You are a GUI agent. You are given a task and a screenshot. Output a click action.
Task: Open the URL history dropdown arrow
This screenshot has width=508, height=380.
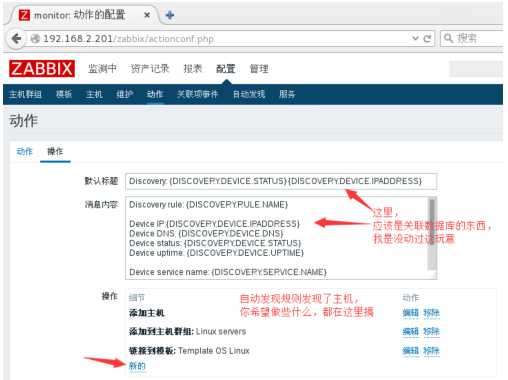coord(415,38)
